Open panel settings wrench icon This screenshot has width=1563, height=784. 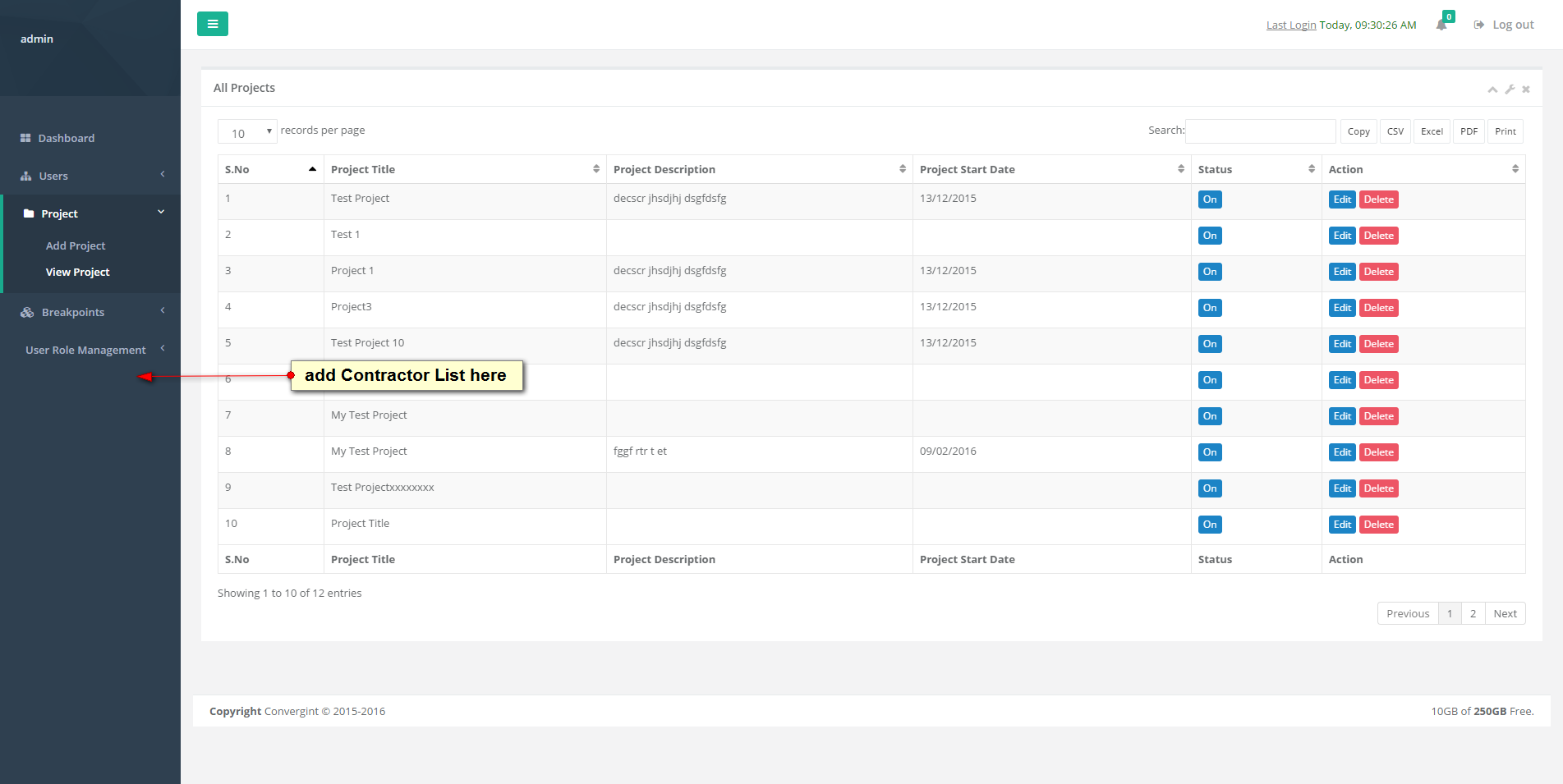click(x=1510, y=89)
